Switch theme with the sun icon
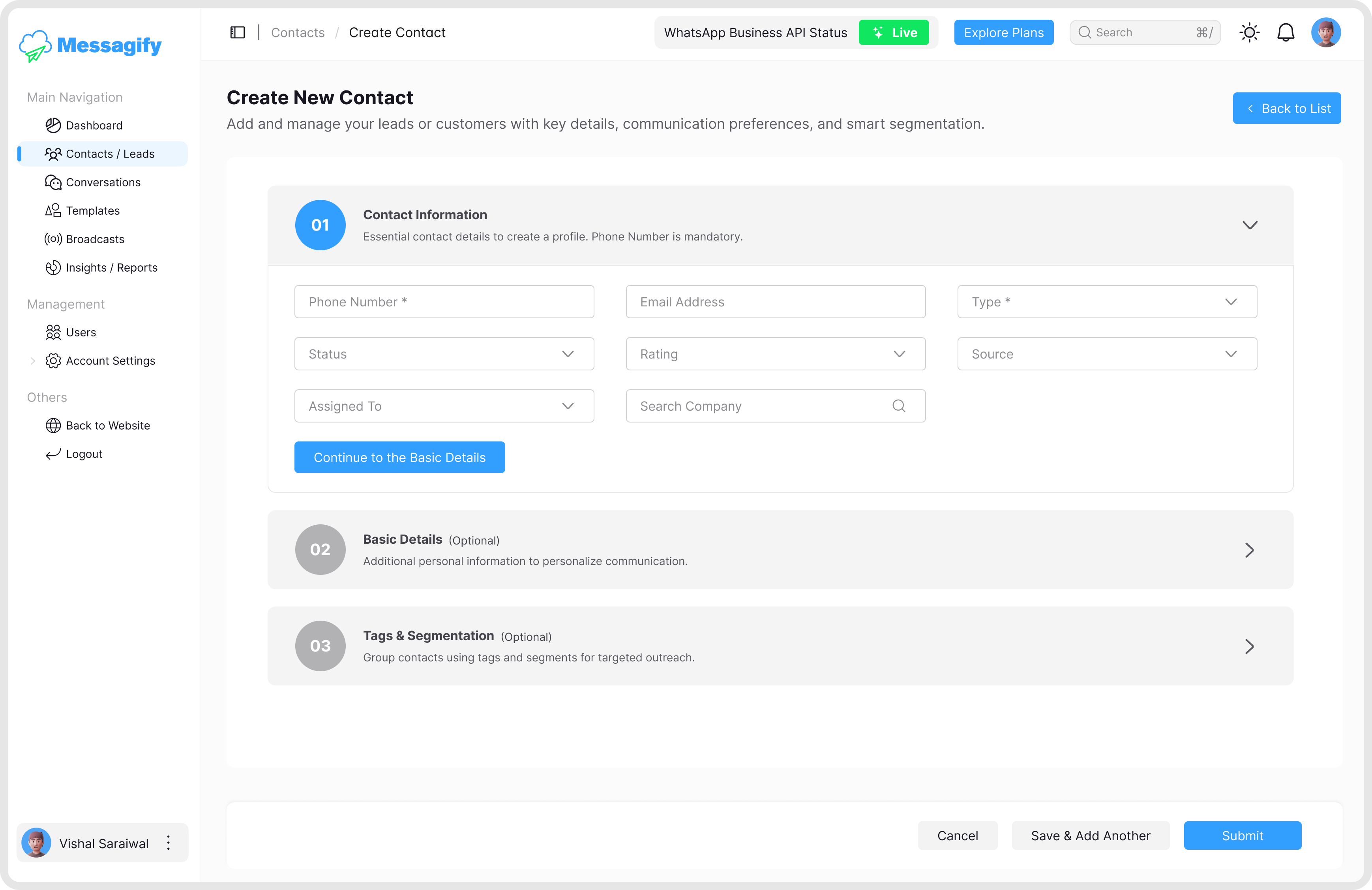The height and width of the screenshot is (890, 1372). click(x=1249, y=32)
